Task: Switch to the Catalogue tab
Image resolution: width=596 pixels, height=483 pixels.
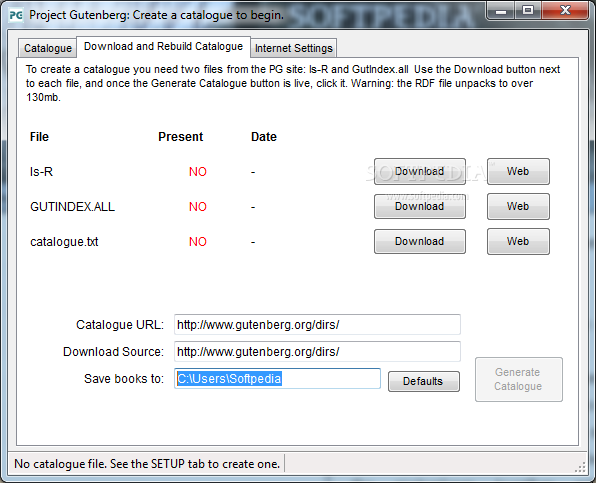Action: 48,48
